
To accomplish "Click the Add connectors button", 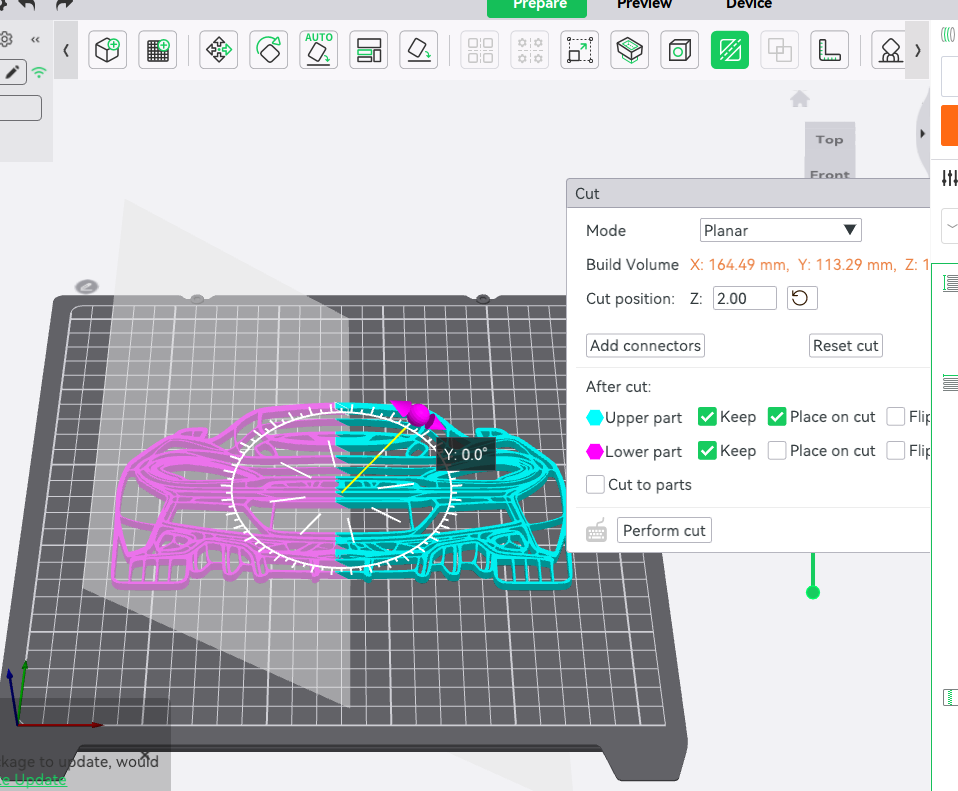I will pos(645,346).
